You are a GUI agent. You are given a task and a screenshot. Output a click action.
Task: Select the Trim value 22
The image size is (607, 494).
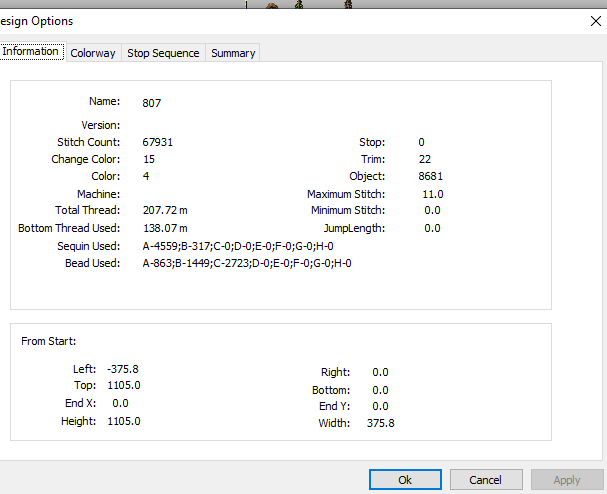click(425, 159)
